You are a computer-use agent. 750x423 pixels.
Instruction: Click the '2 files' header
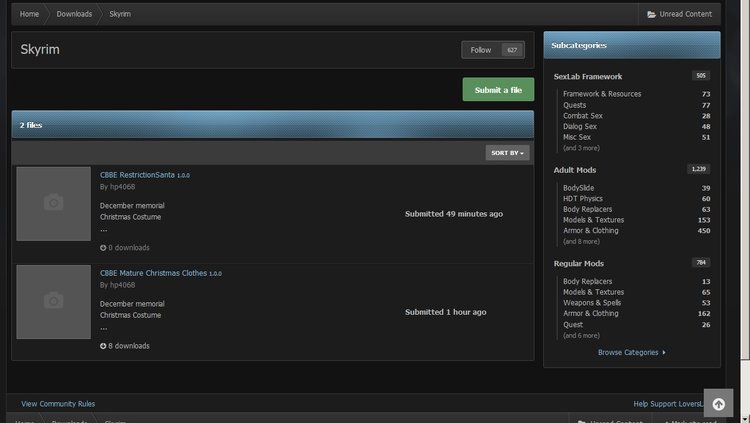pos(273,125)
